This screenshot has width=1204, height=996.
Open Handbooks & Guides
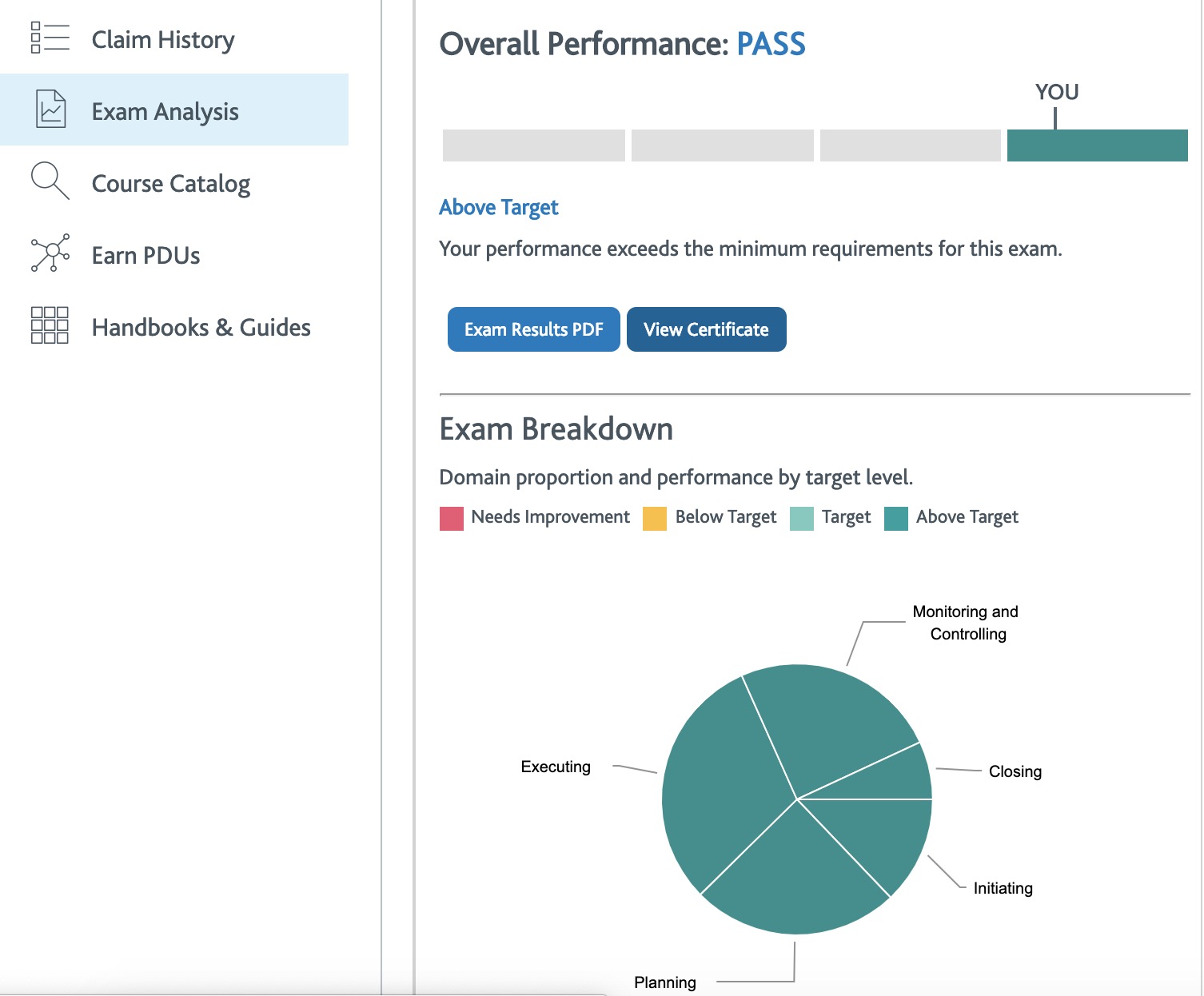(174, 326)
